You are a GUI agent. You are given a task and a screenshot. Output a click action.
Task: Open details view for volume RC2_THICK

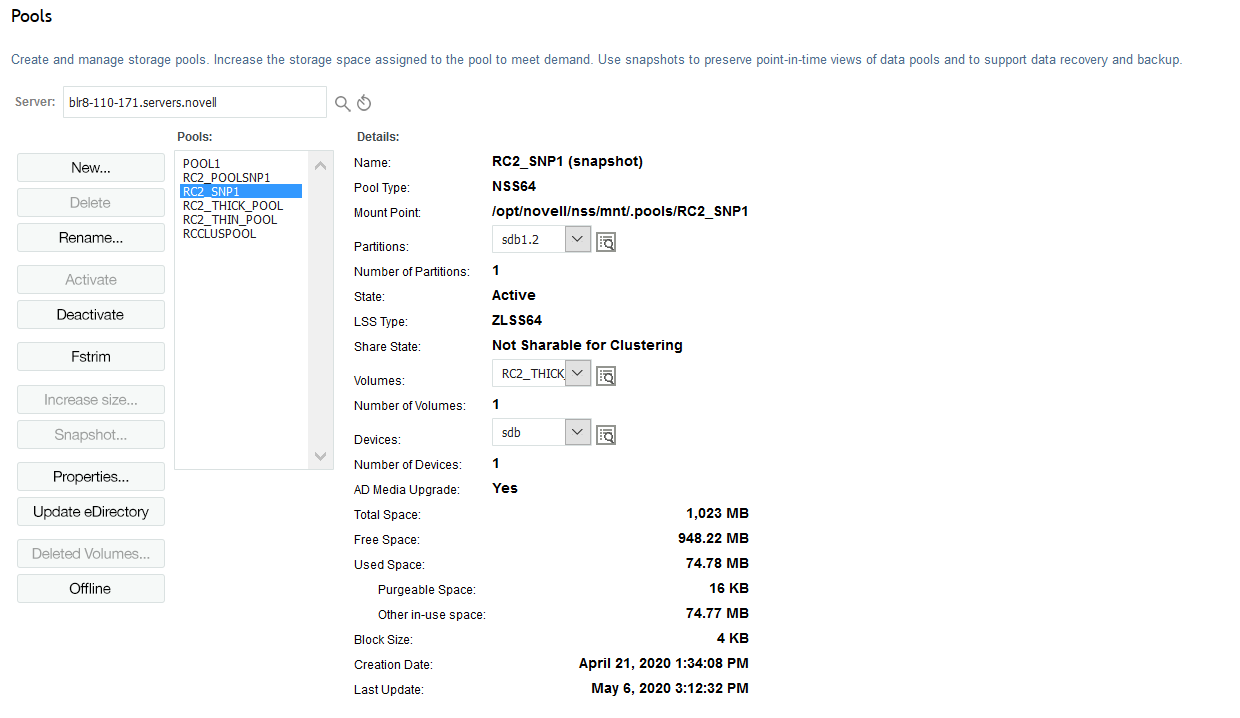pyautogui.click(x=605, y=375)
